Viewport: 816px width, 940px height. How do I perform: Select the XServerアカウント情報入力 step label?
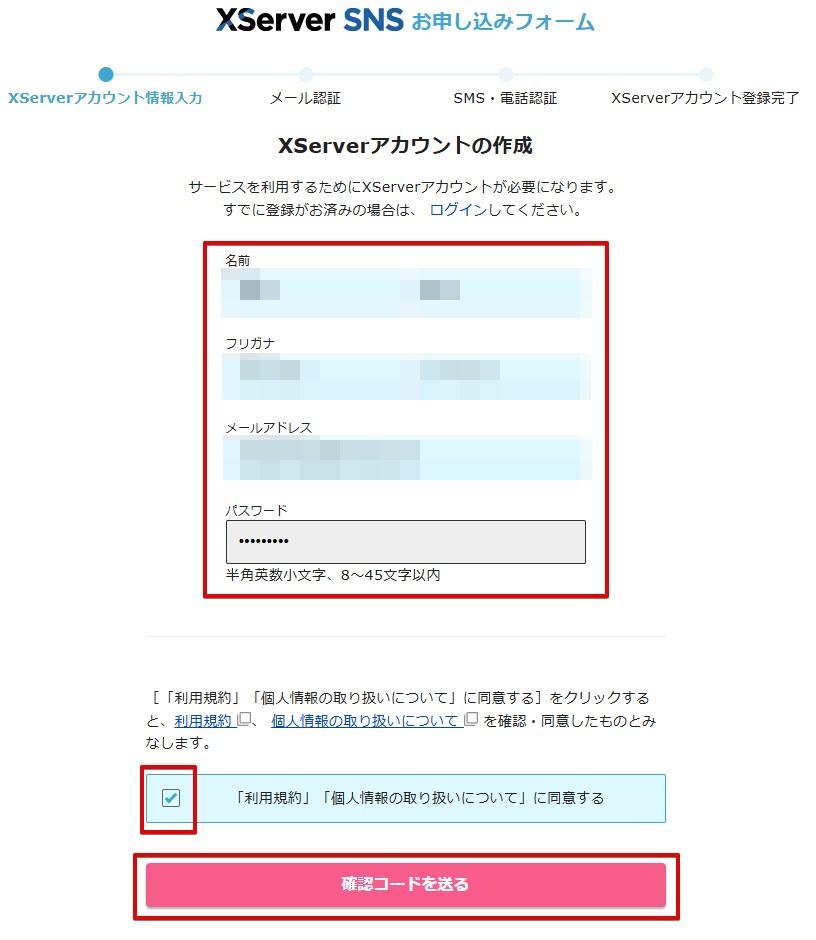105,98
